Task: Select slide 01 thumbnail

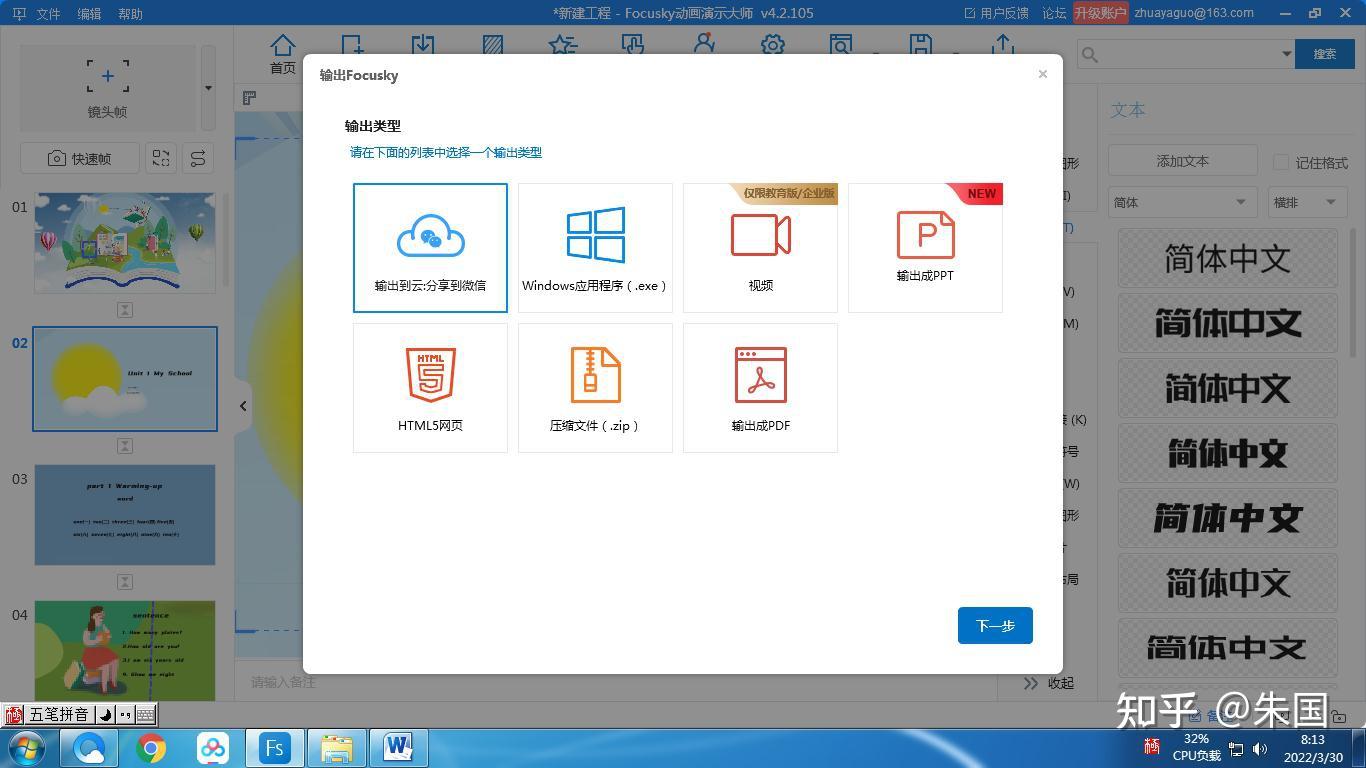Action: (125, 243)
